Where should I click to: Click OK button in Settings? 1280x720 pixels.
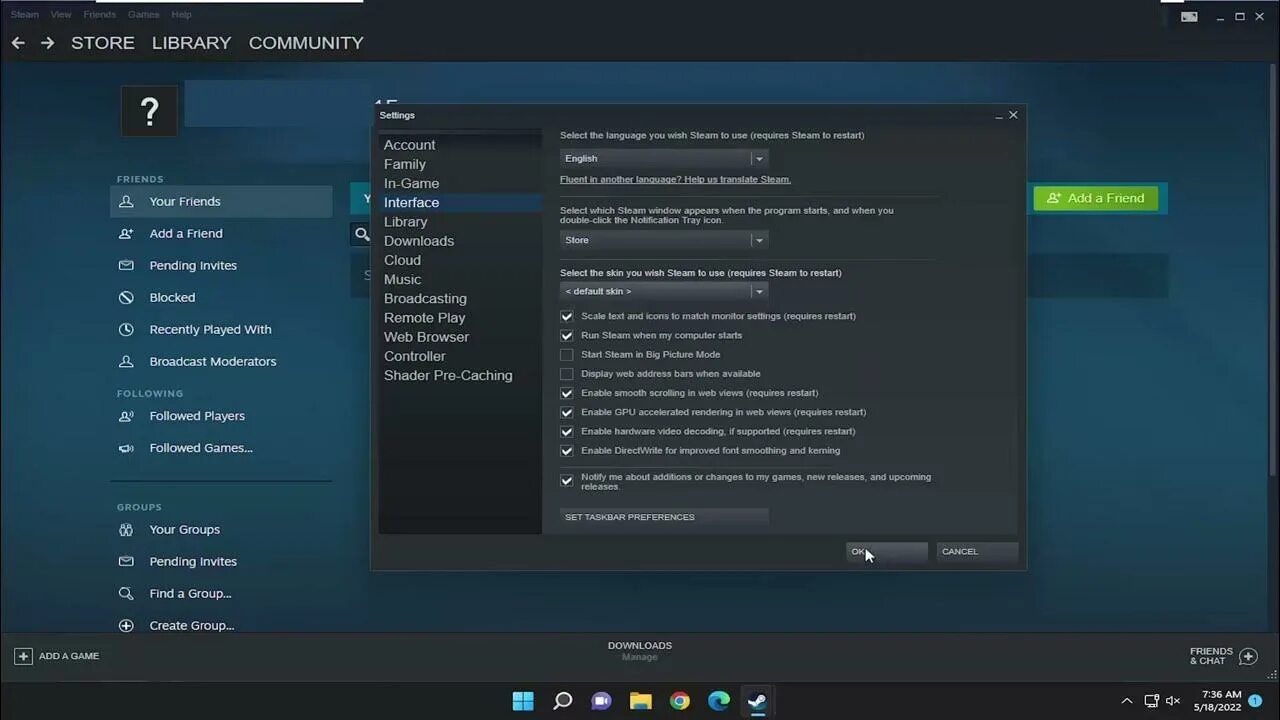(887, 551)
